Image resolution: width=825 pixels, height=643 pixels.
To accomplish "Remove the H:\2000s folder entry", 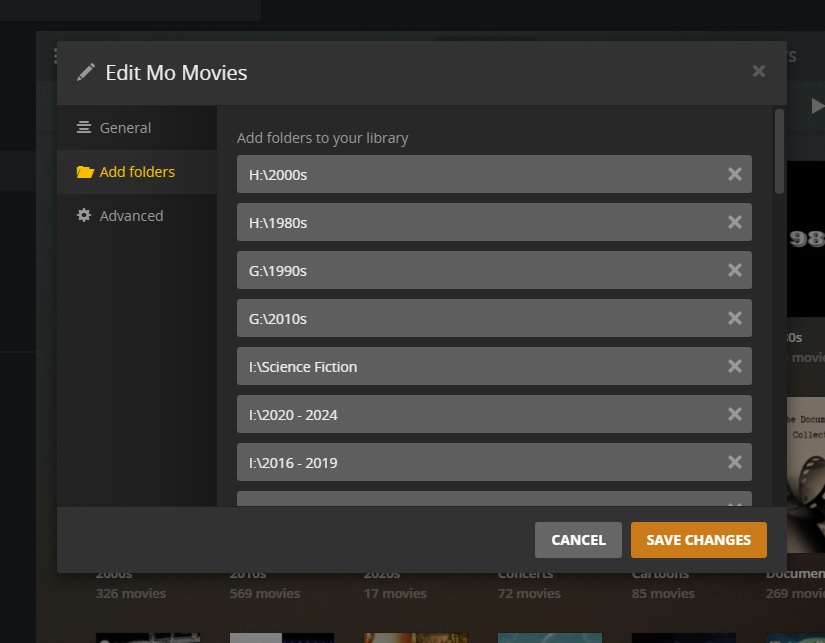I will tap(735, 174).
